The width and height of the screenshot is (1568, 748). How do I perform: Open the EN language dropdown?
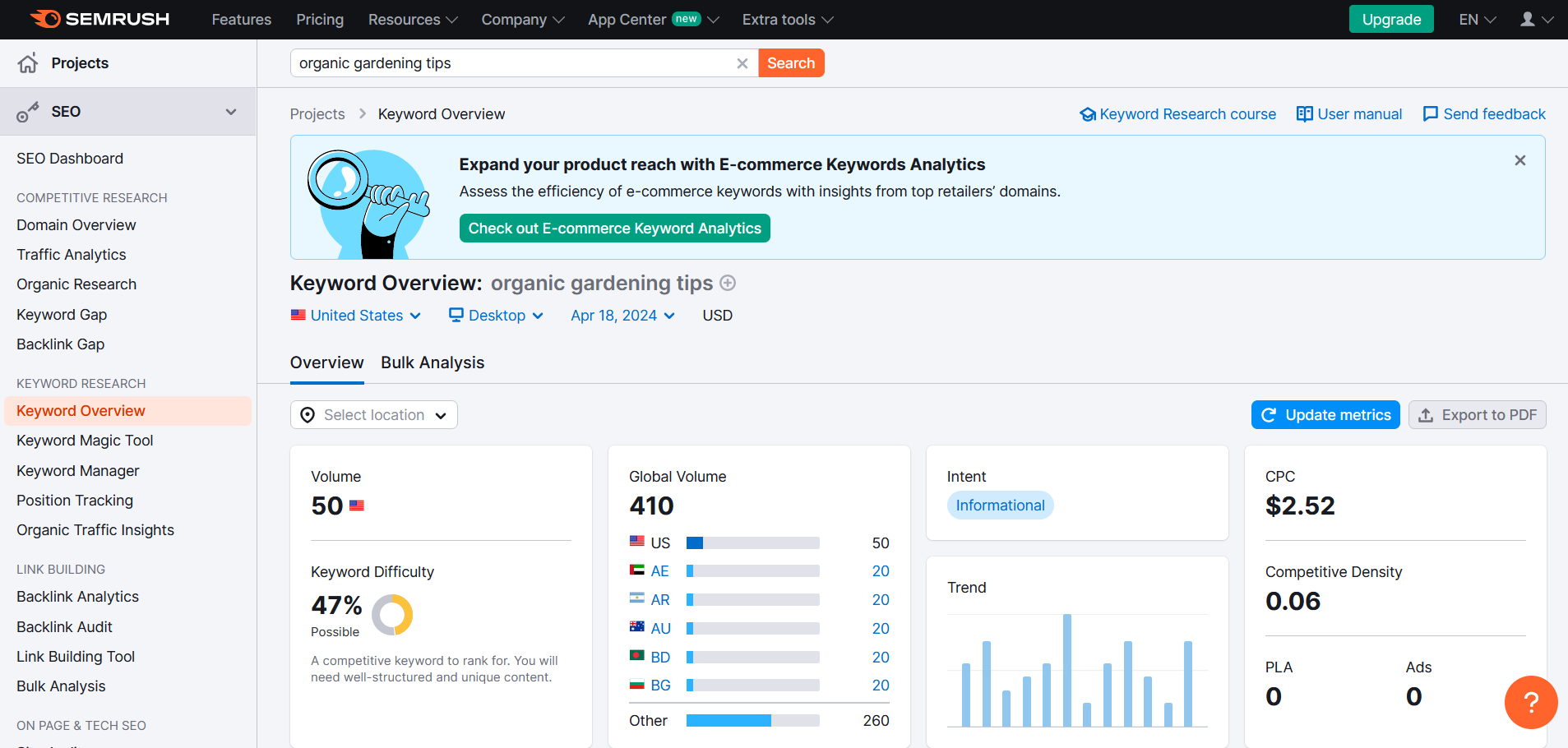pyautogui.click(x=1478, y=19)
